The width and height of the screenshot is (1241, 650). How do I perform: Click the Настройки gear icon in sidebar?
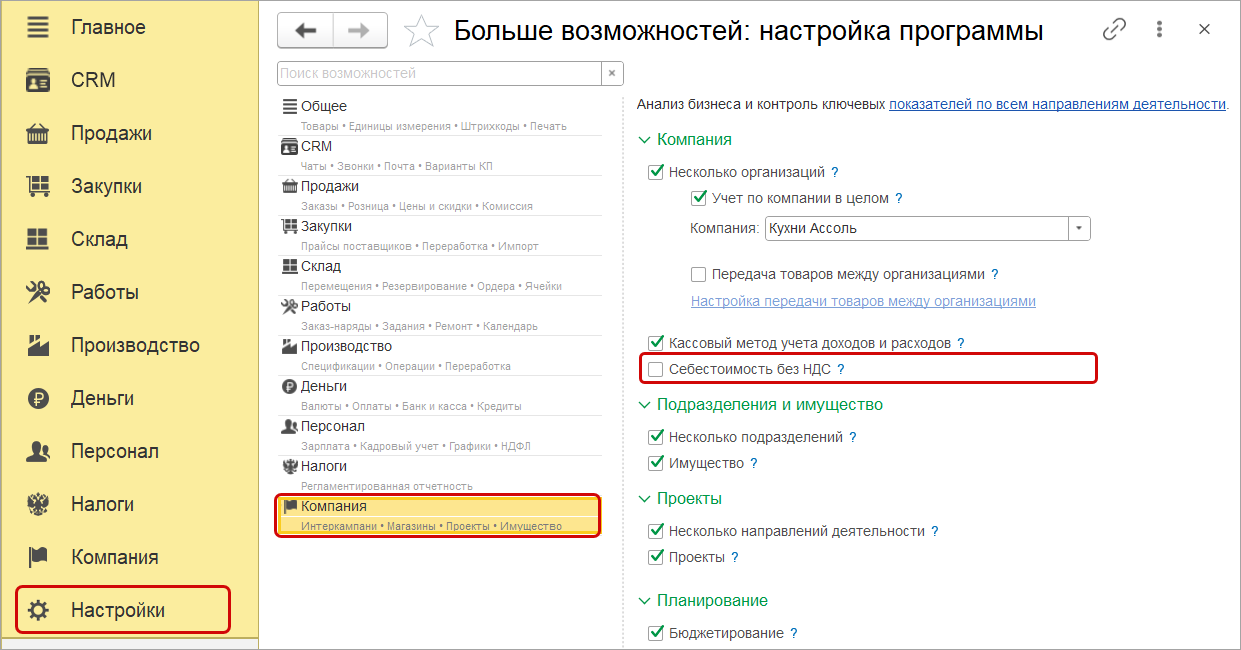(38, 610)
